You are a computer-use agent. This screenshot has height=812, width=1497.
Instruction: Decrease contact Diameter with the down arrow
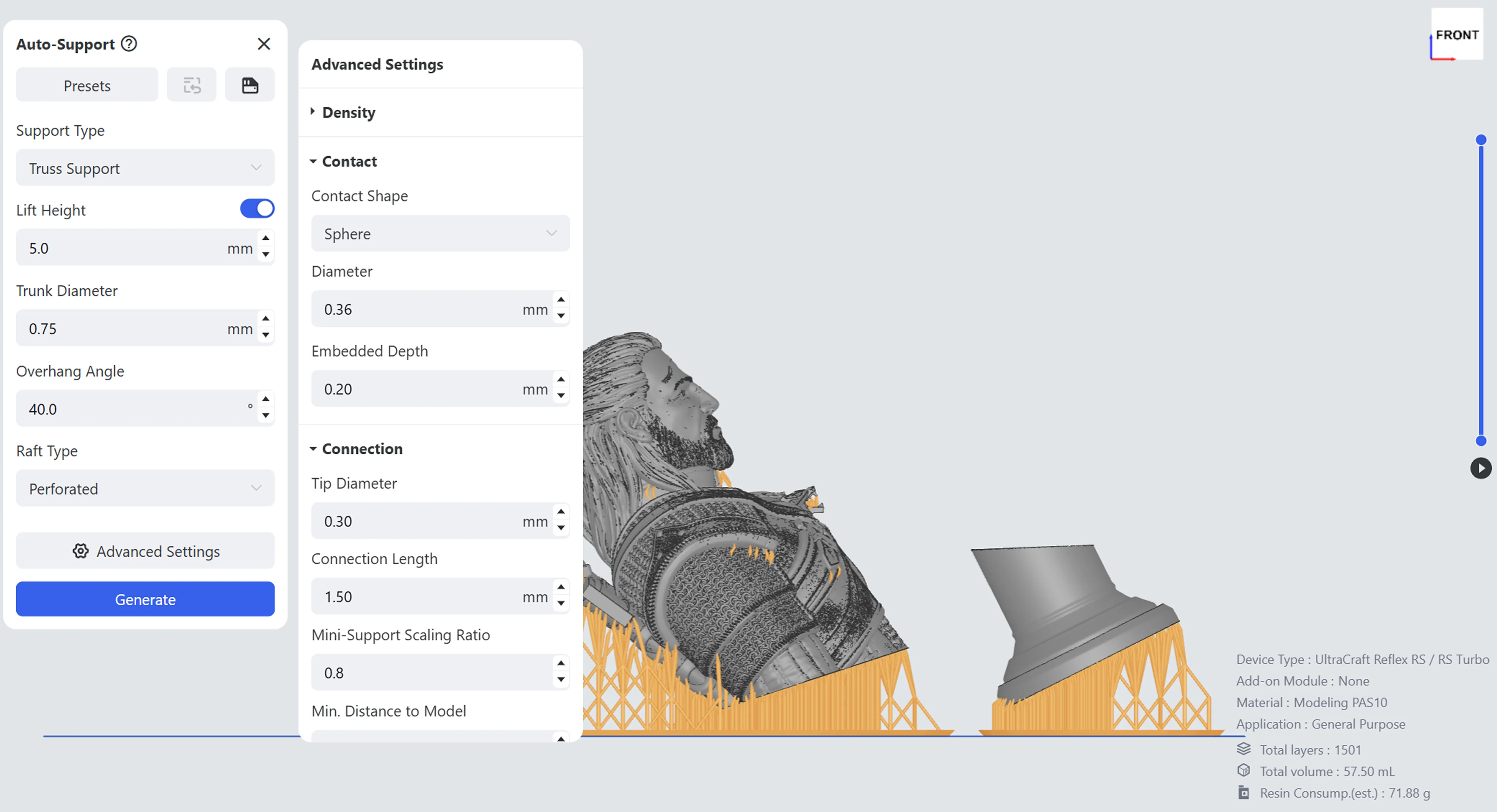(561, 317)
